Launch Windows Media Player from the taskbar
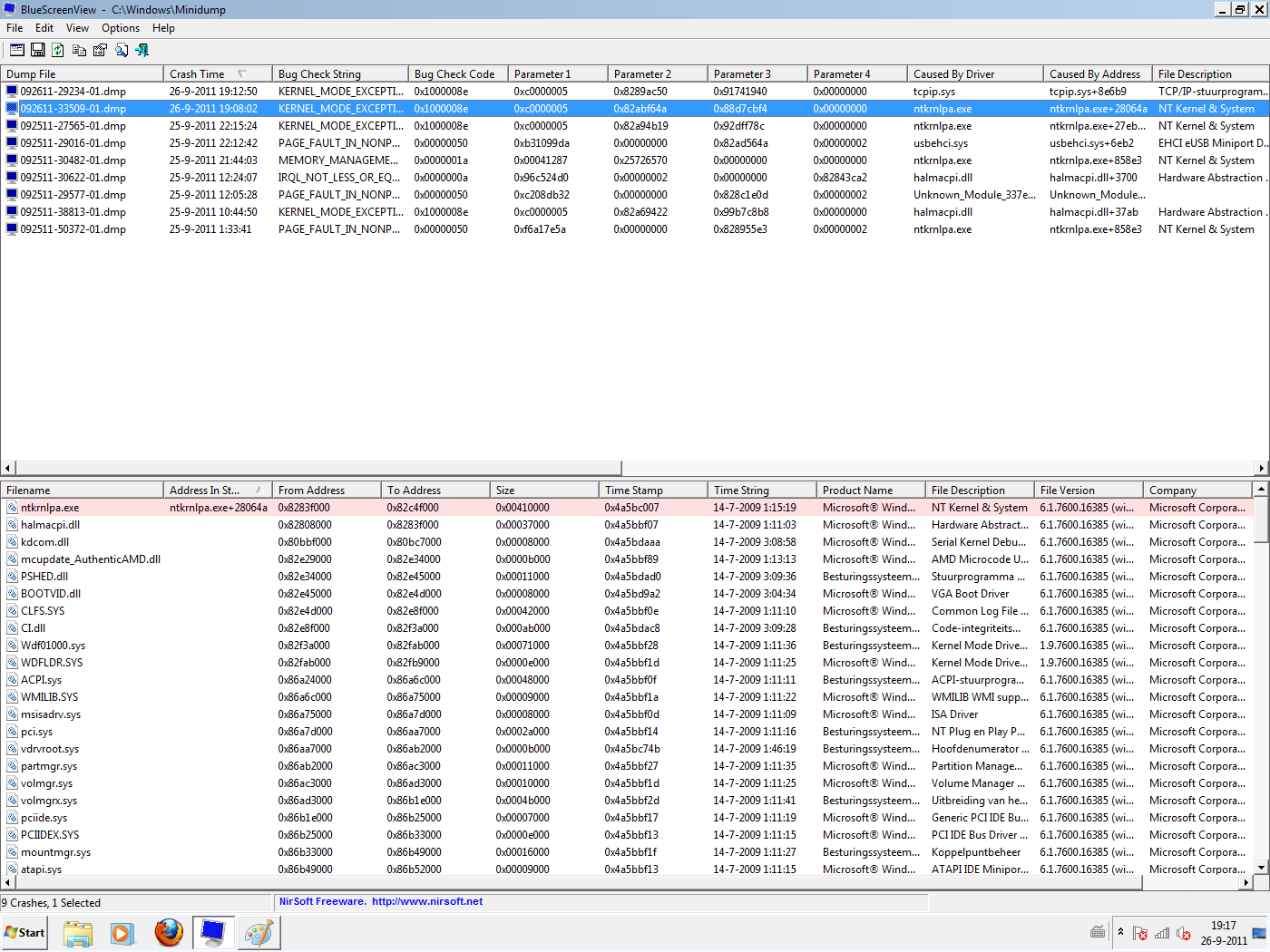The height and width of the screenshot is (952, 1270). click(x=122, y=933)
